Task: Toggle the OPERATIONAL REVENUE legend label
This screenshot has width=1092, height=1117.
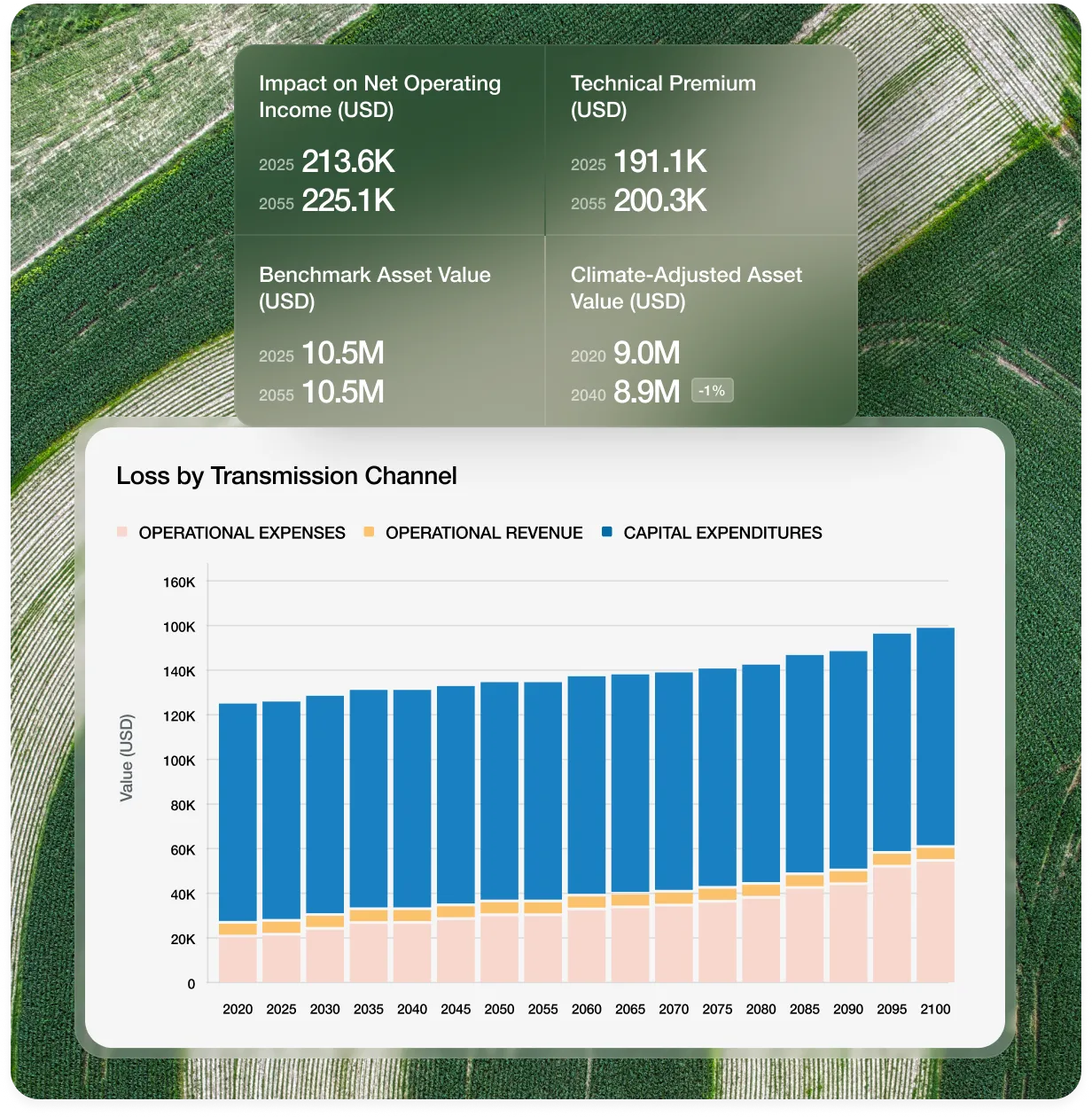Action: click(484, 533)
